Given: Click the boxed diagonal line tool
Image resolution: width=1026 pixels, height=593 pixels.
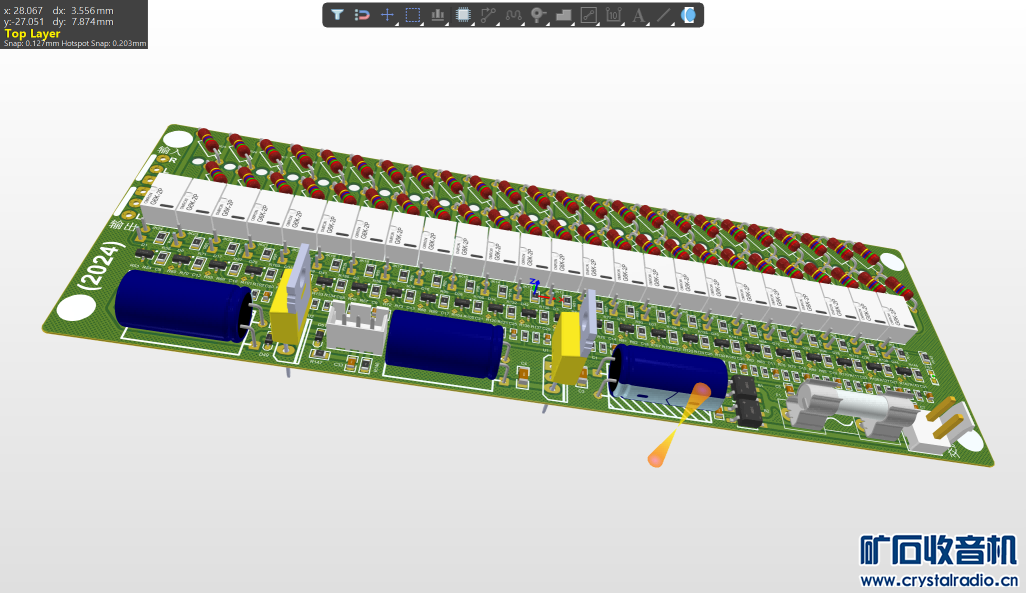Looking at the screenshot, I should coord(589,15).
